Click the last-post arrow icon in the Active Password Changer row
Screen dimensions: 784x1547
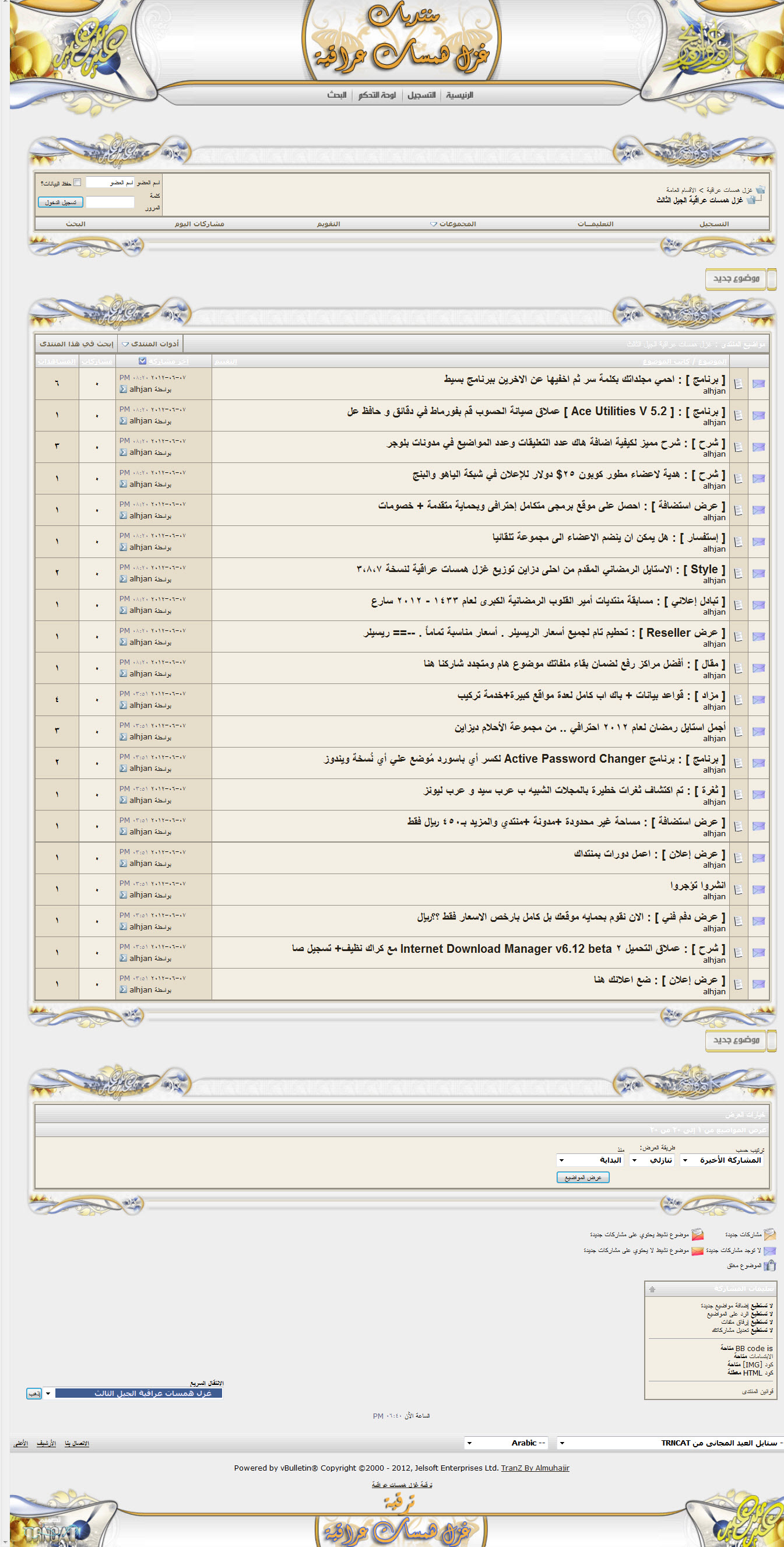pyautogui.click(x=123, y=769)
